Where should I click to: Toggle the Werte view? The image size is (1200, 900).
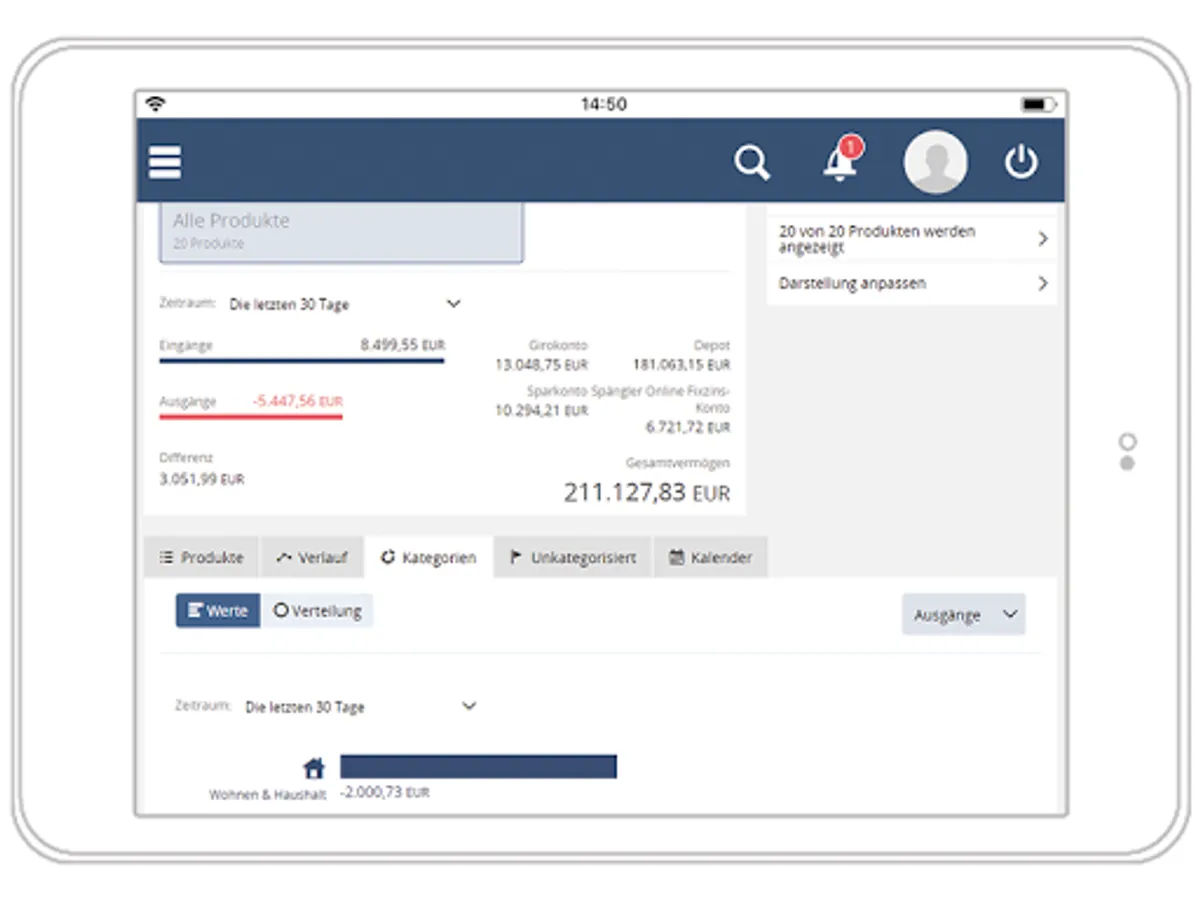pyautogui.click(x=218, y=611)
